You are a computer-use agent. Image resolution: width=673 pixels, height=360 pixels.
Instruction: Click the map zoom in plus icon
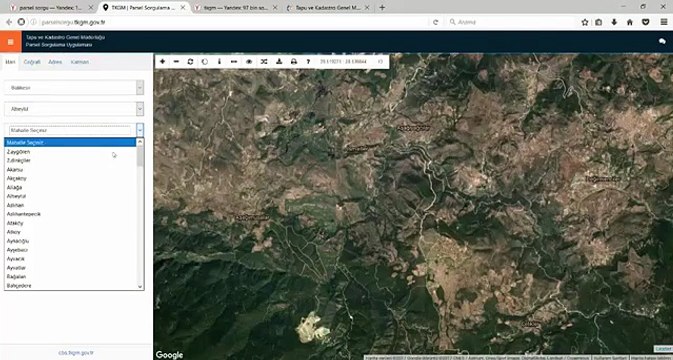pos(162,62)
